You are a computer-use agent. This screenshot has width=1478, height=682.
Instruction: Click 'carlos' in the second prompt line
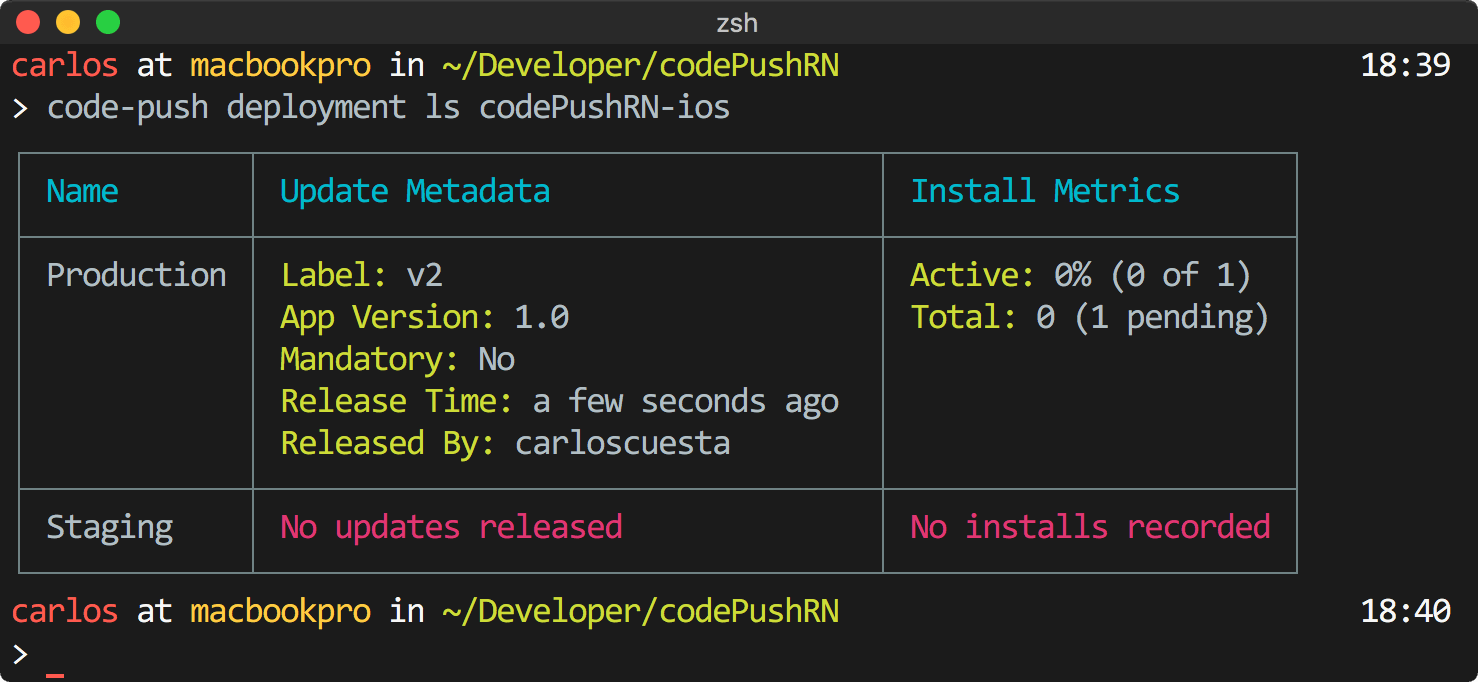65,611
